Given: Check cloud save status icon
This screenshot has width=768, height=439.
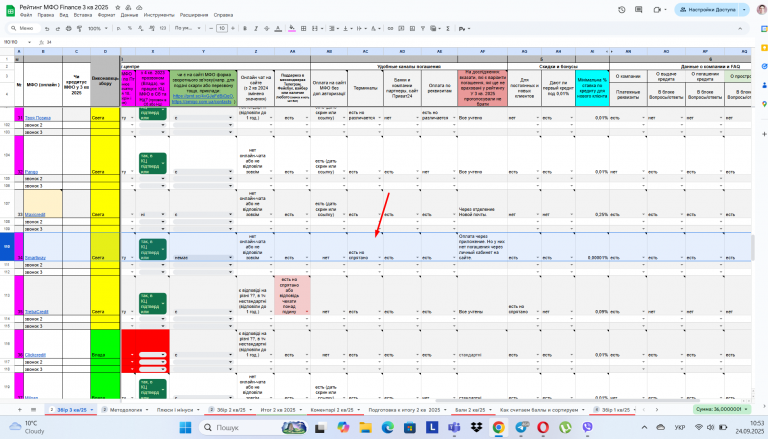Looking at the screenshot, I should (139, 8).
